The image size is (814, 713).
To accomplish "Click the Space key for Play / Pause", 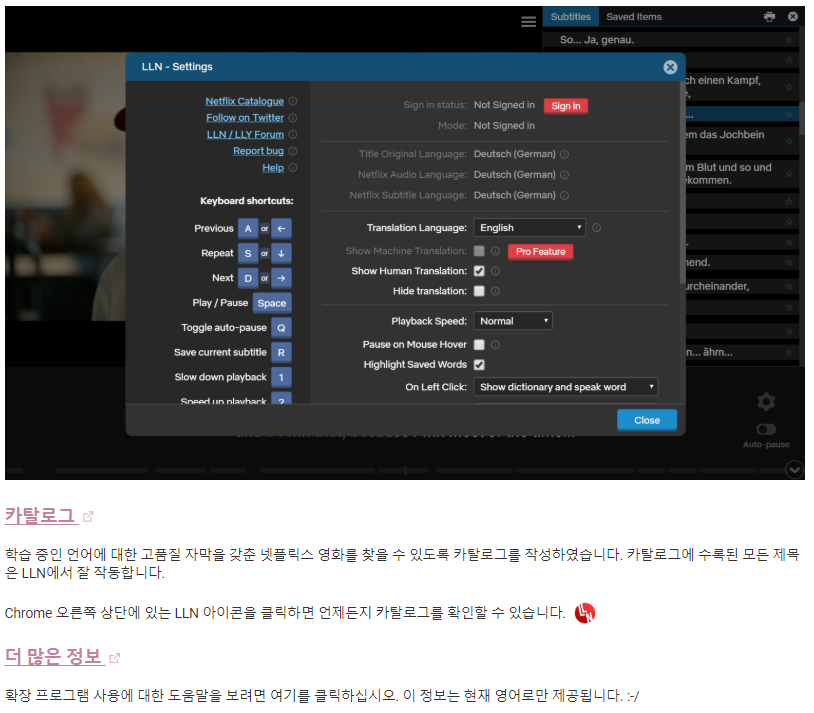I will click(x=272, y=303).
